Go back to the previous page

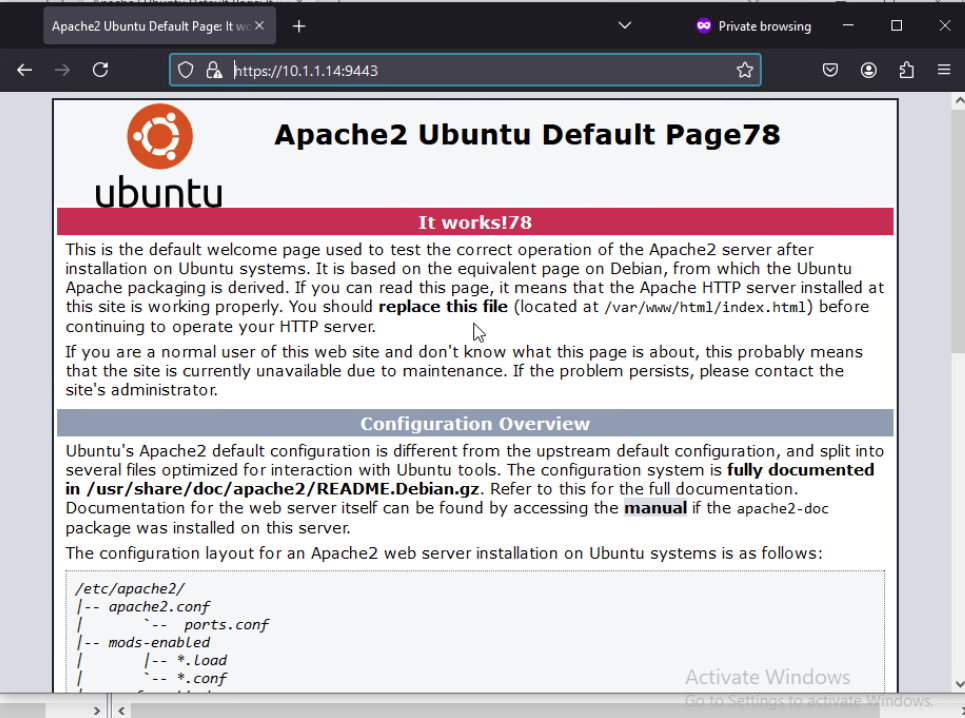(x=25, y=70)
